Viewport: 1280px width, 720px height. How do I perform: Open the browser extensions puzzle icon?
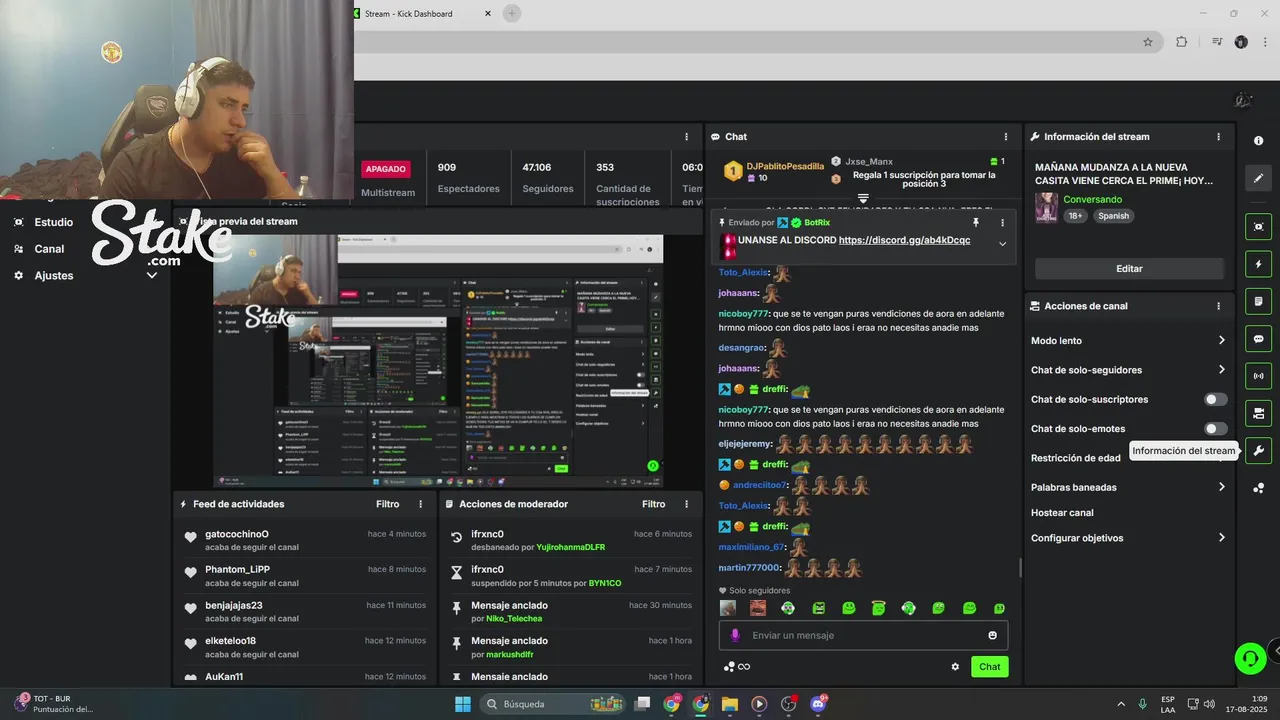pos(1181,42)
